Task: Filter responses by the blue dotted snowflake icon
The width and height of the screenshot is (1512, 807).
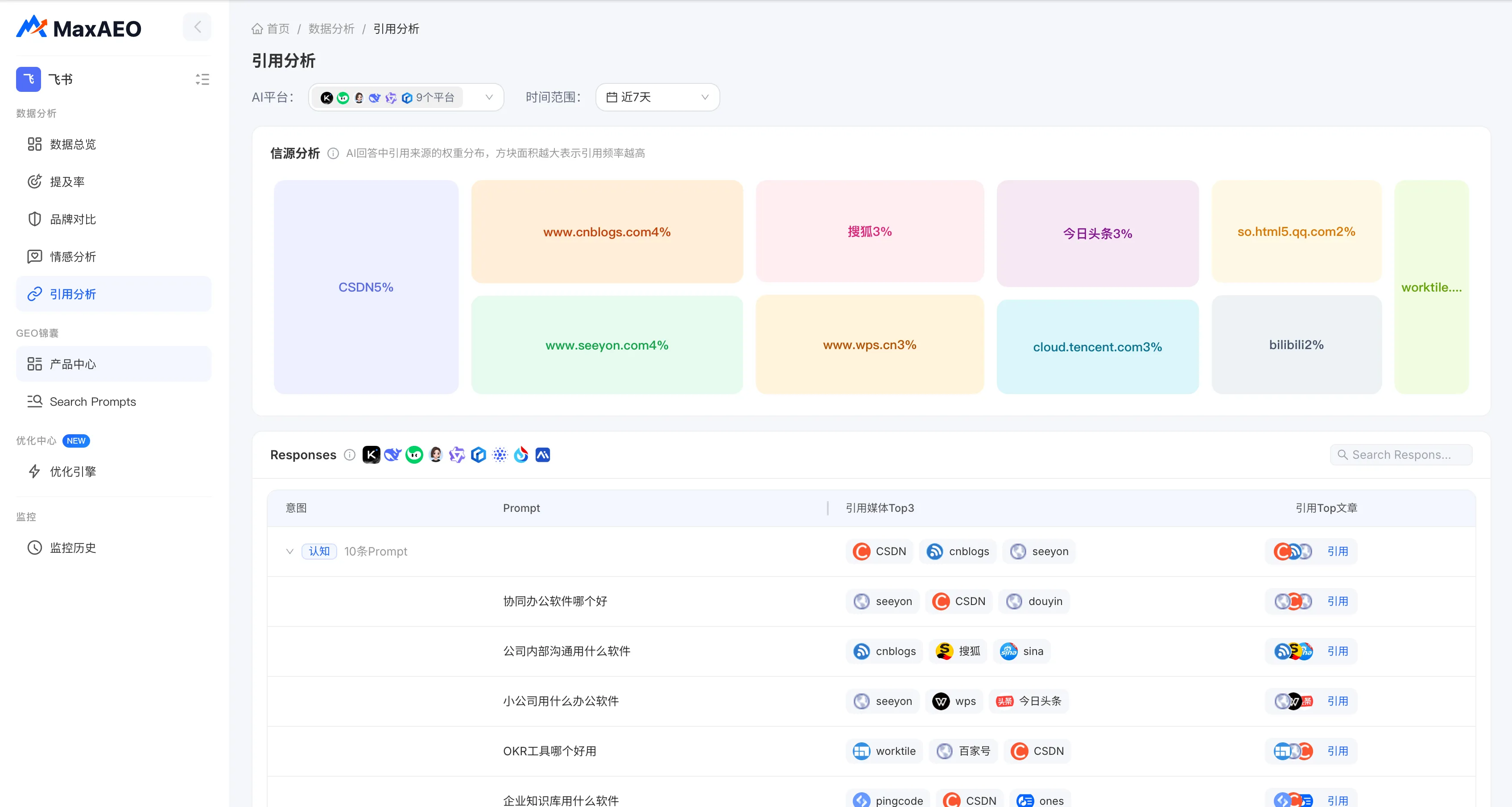Action: coord(500,455)
